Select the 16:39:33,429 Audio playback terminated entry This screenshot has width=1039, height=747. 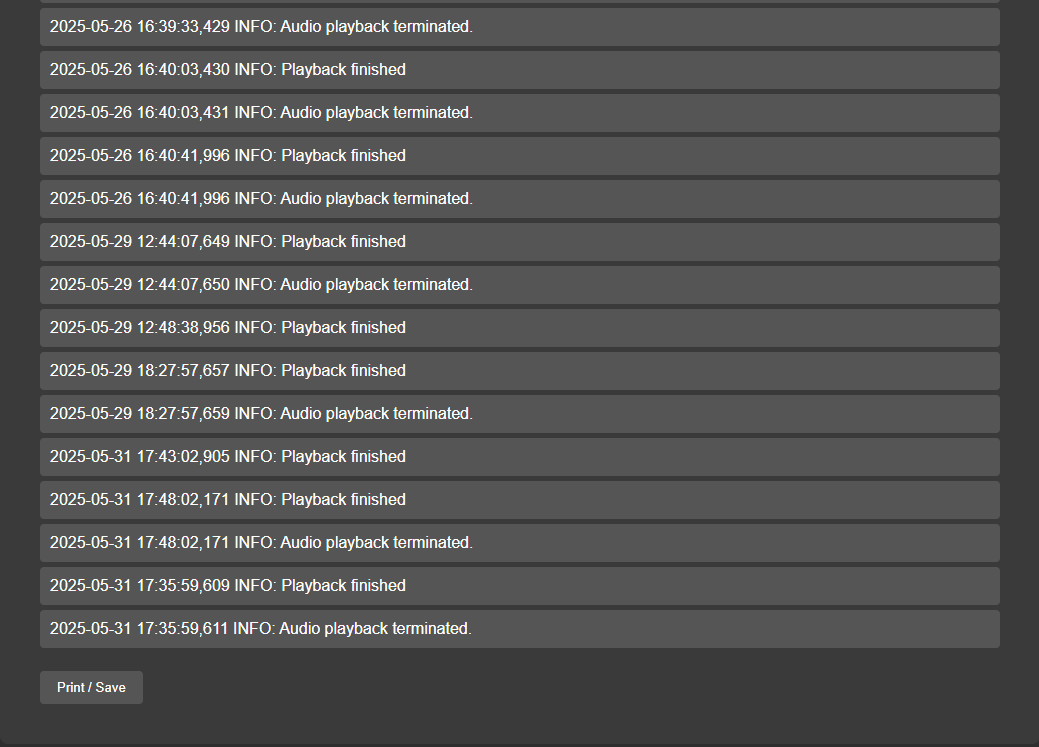click(x=519, y=27)
